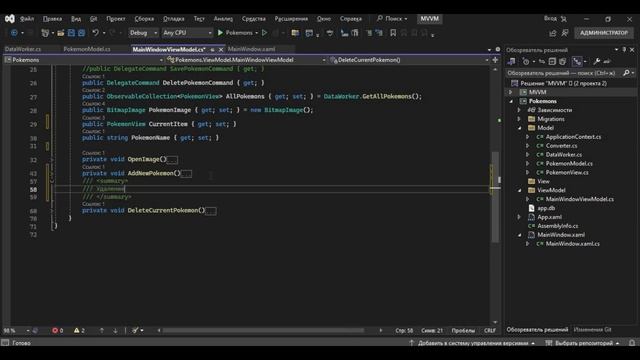Click the new project toolbar icon
The image size is (640, 360).
pyautogui.click(x=45, y=33)
